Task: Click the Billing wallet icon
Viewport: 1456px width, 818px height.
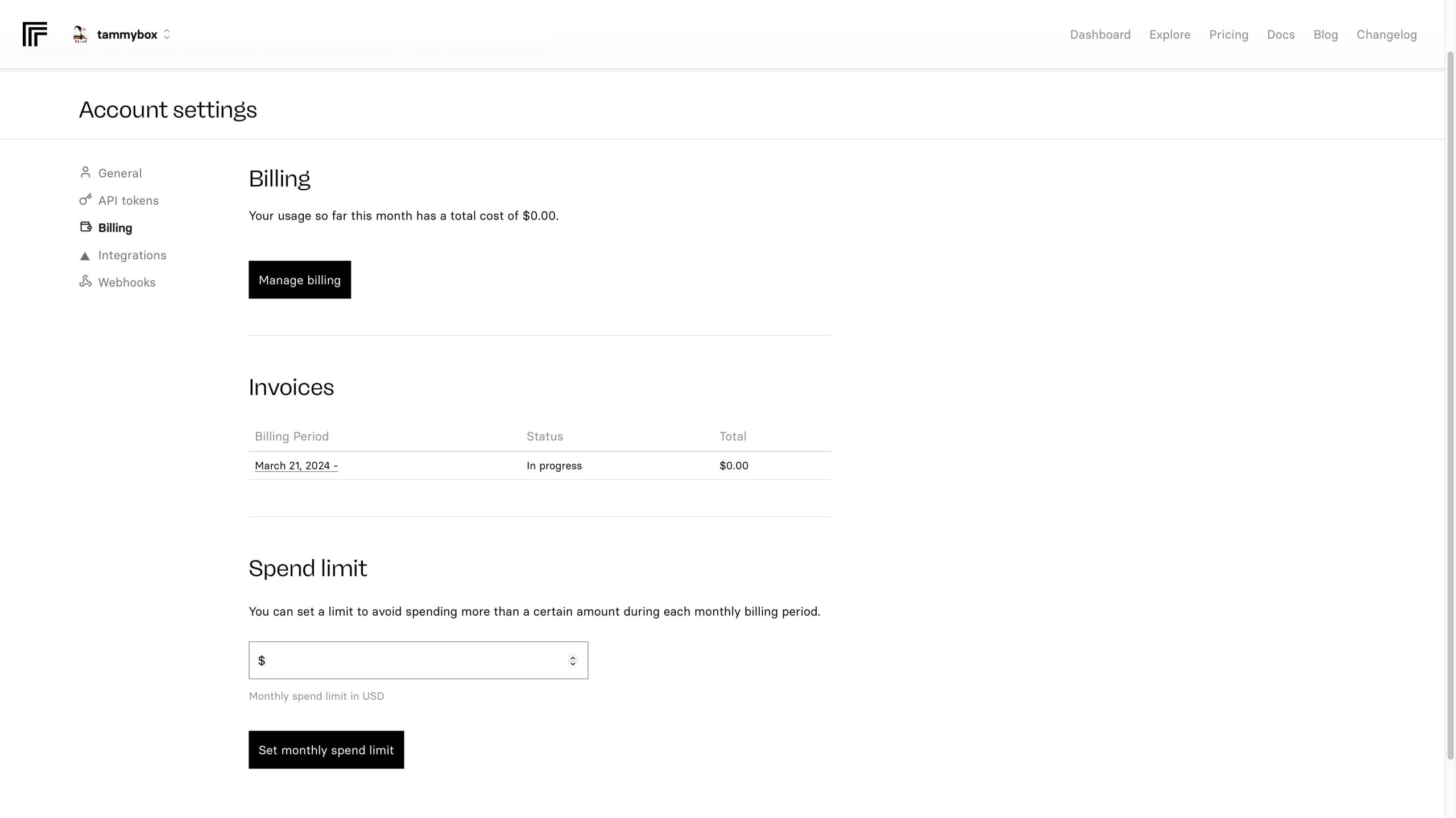Action: (85, 227)
